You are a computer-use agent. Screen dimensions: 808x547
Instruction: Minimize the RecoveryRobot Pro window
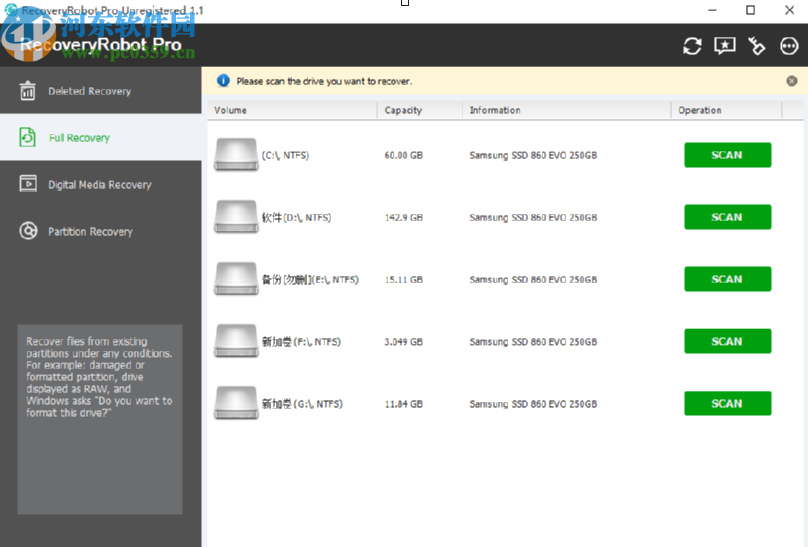click(x=712, y=10)
